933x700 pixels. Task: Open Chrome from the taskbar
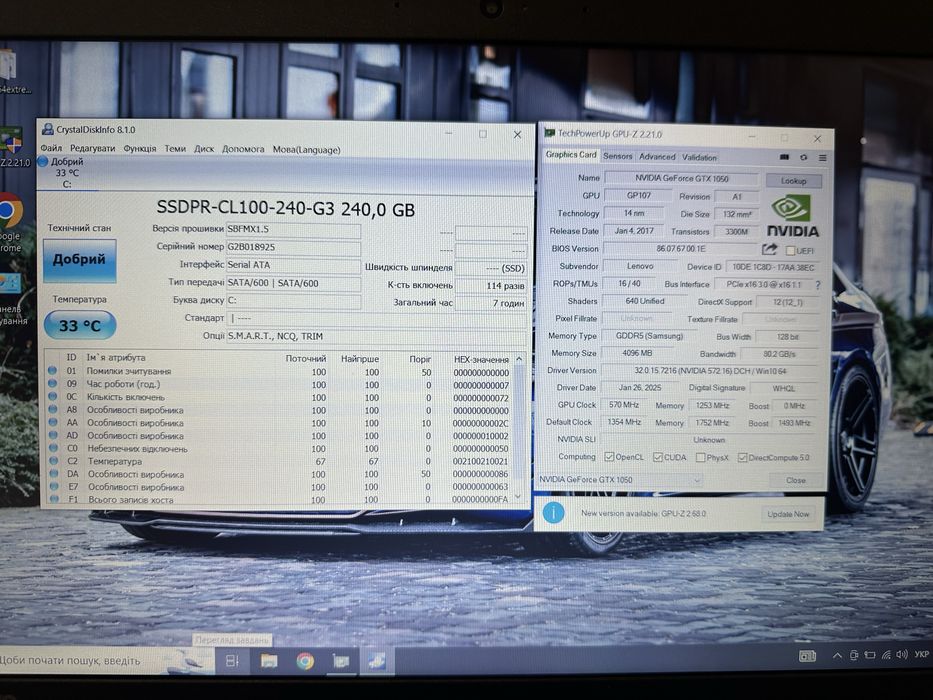(x=305, y=661)
